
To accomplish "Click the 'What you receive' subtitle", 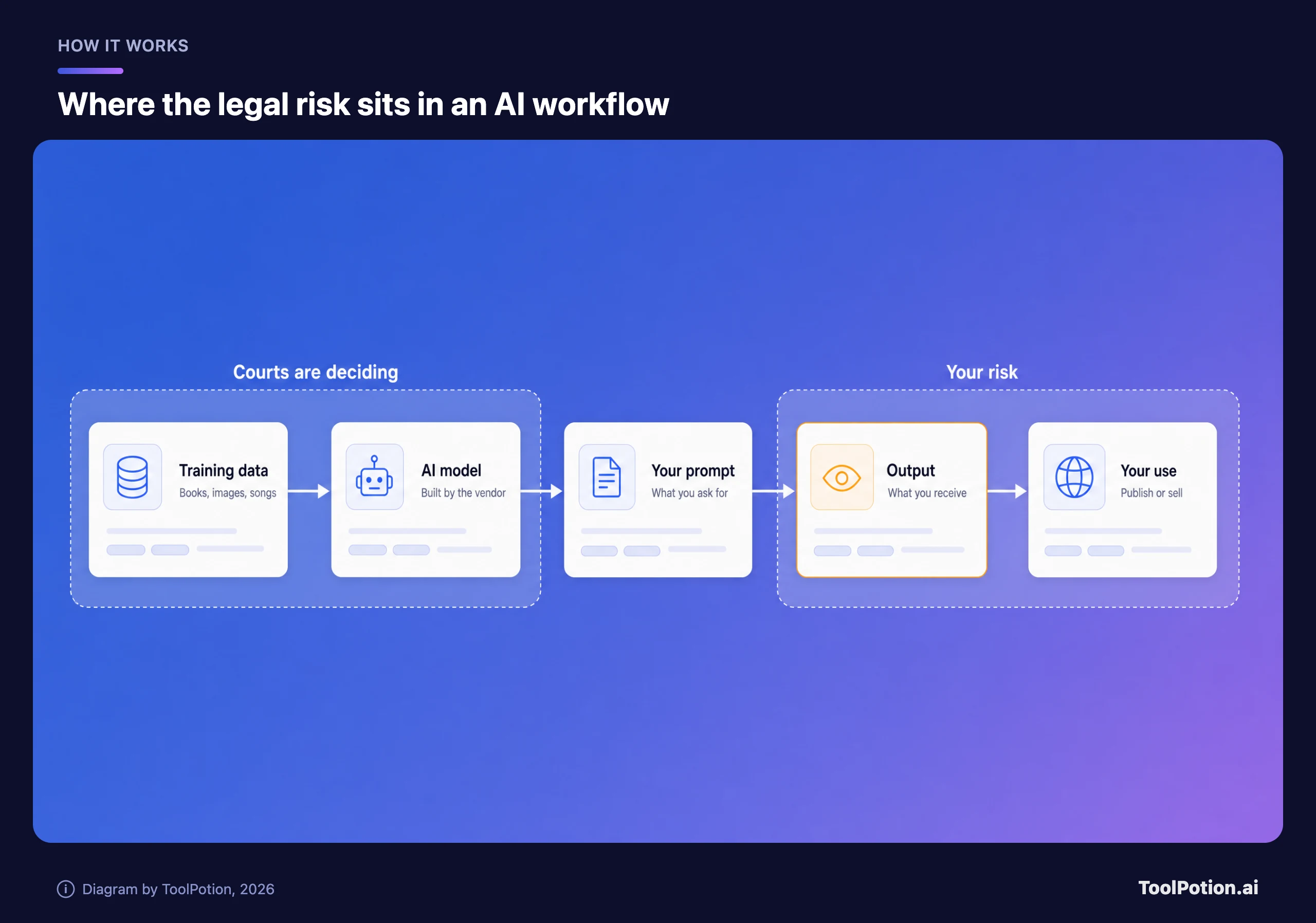I will [x=927, y=493].
